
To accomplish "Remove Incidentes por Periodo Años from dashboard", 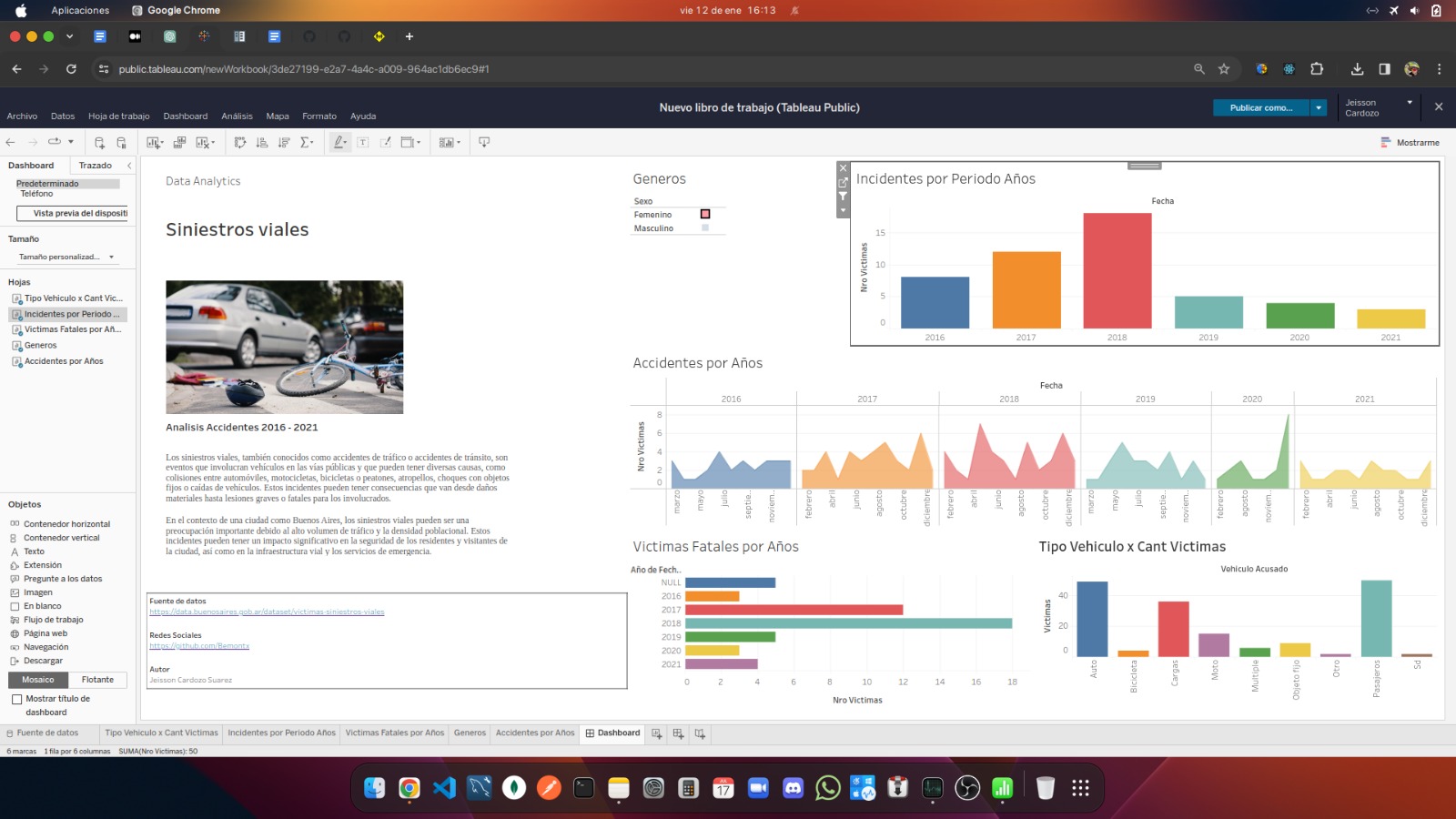I will pyautogui.click(x=843, y=168).
